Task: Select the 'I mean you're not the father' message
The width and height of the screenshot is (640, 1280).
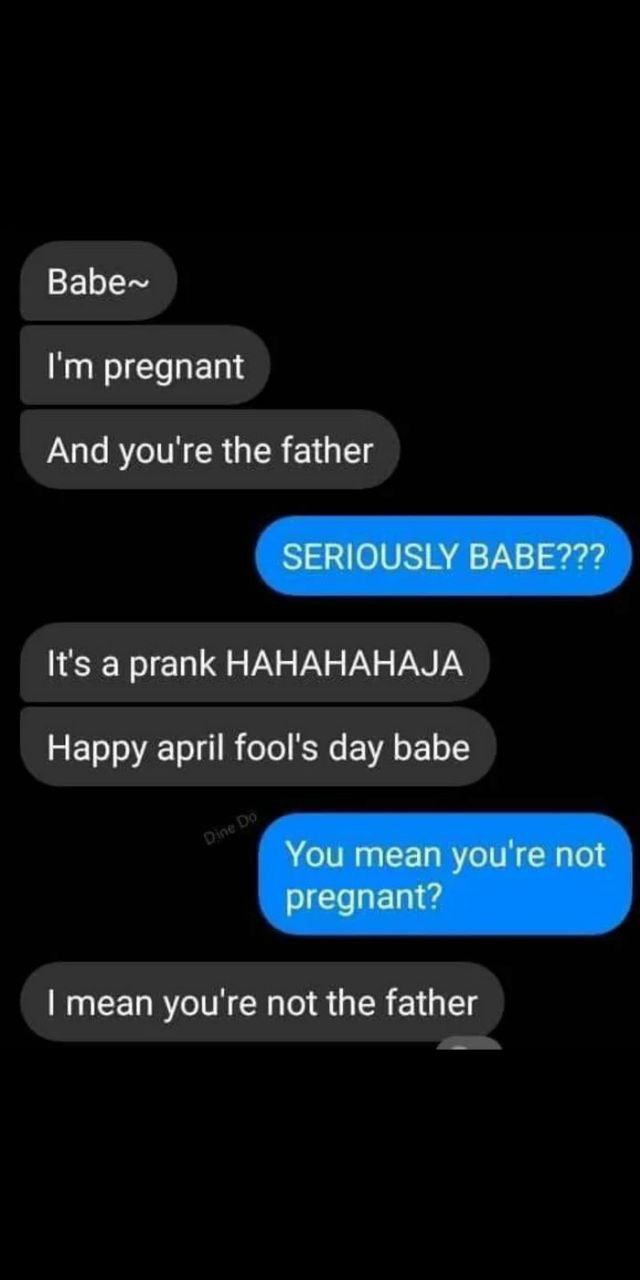Action: point(261,1001)
